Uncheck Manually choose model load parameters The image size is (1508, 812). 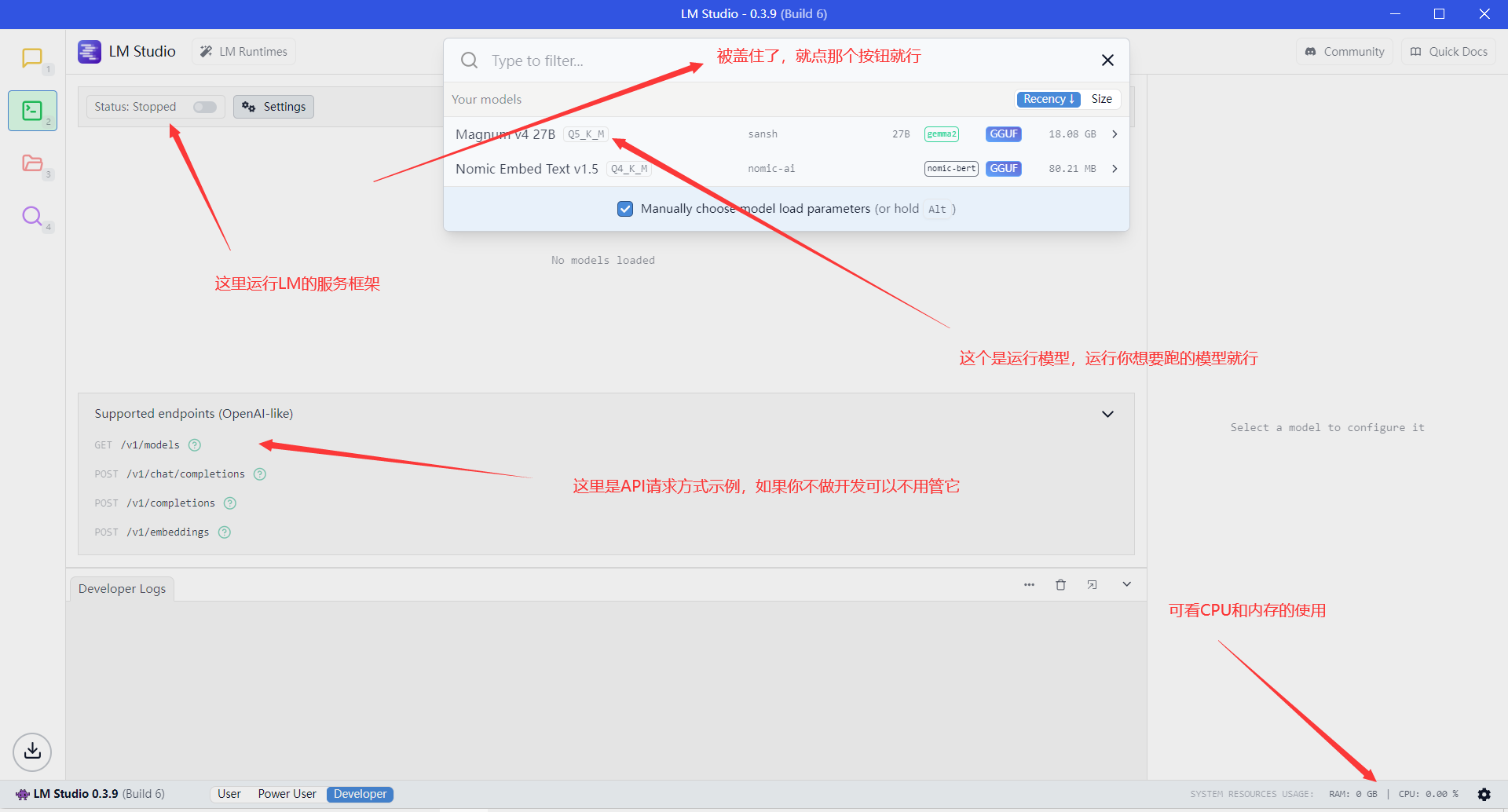[x=625, y=209]
